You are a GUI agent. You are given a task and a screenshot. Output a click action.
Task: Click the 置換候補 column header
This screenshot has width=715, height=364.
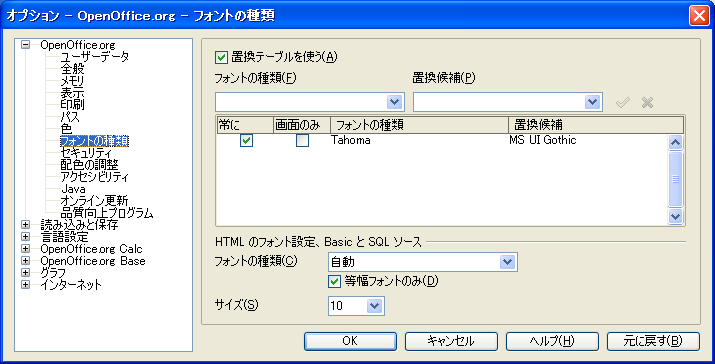596,125
